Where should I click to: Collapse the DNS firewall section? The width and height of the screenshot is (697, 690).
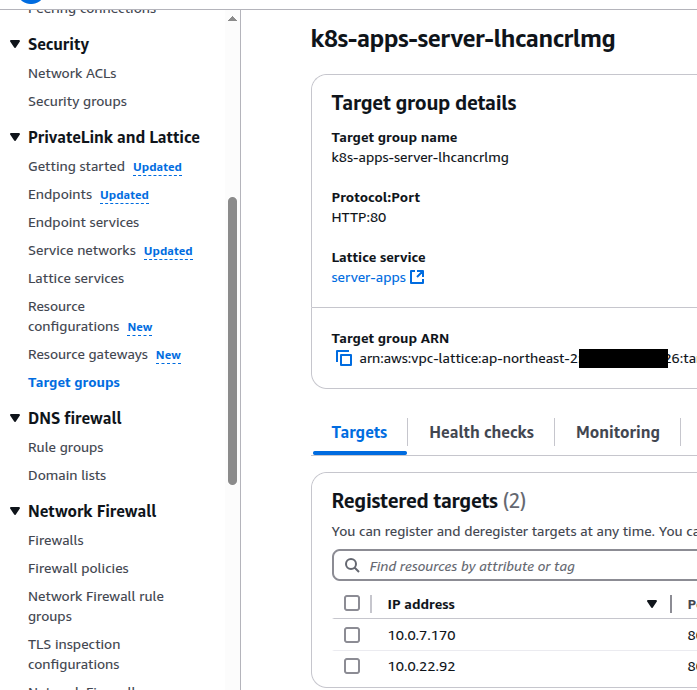[x=15, y=418]
